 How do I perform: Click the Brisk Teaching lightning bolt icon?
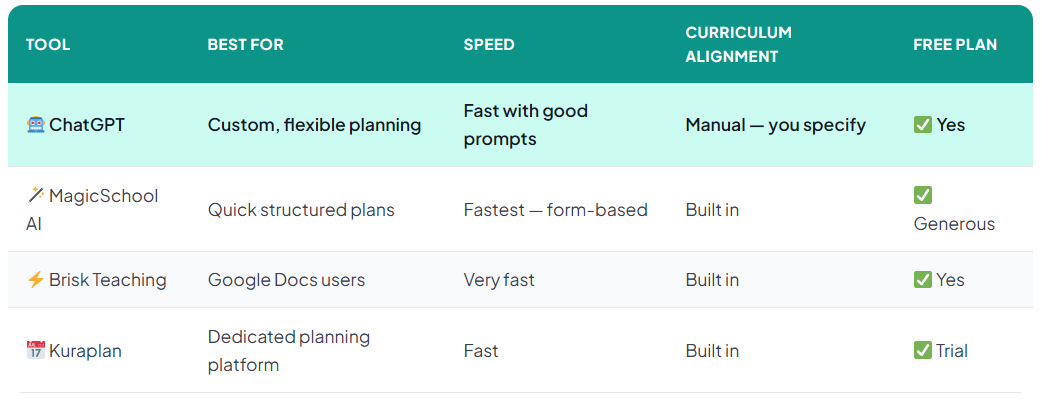[35, 280]
